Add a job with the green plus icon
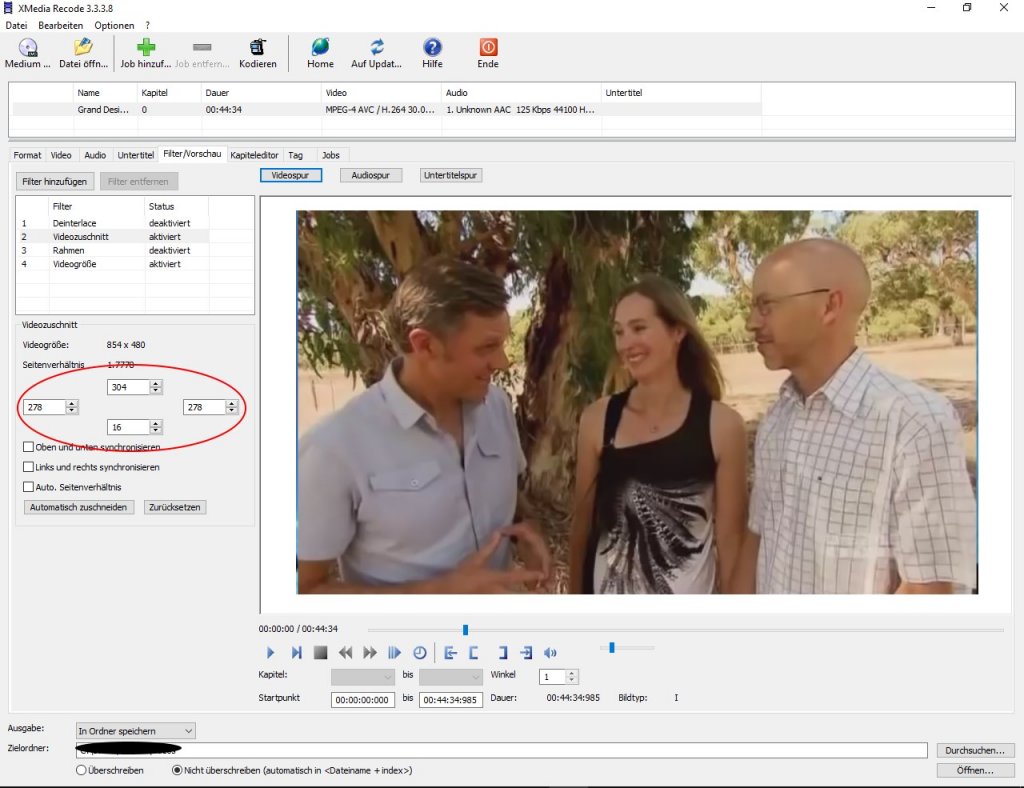Viewport: 1024px width, 788px height. pos(146,47)
